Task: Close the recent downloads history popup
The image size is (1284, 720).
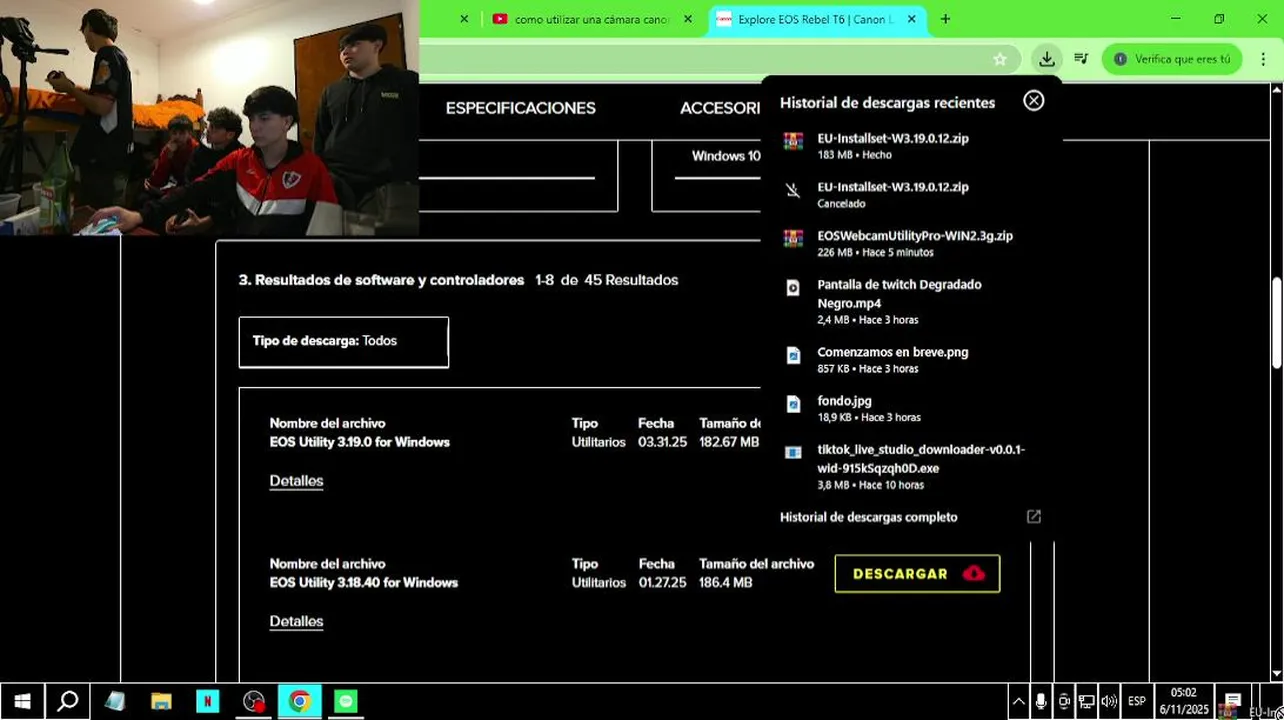Action: 1034,101
